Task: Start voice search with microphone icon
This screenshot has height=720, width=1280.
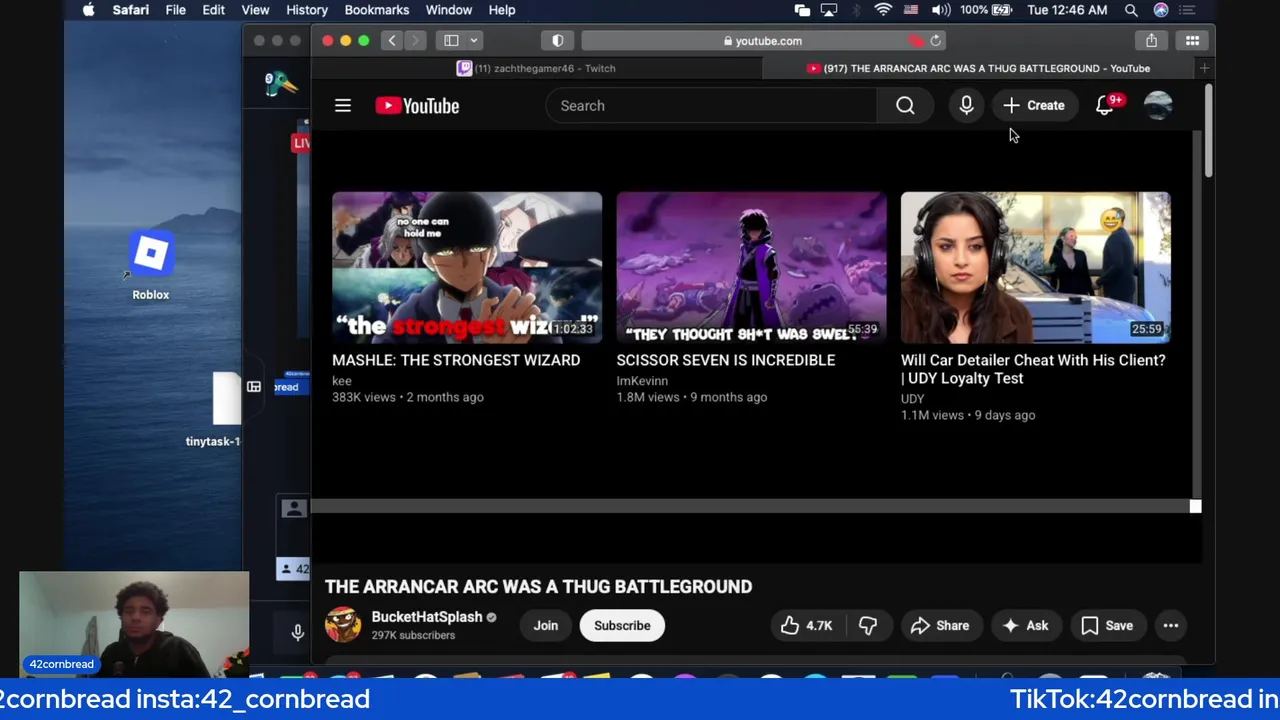Action: pyautogui.click(x=966, y=105)
